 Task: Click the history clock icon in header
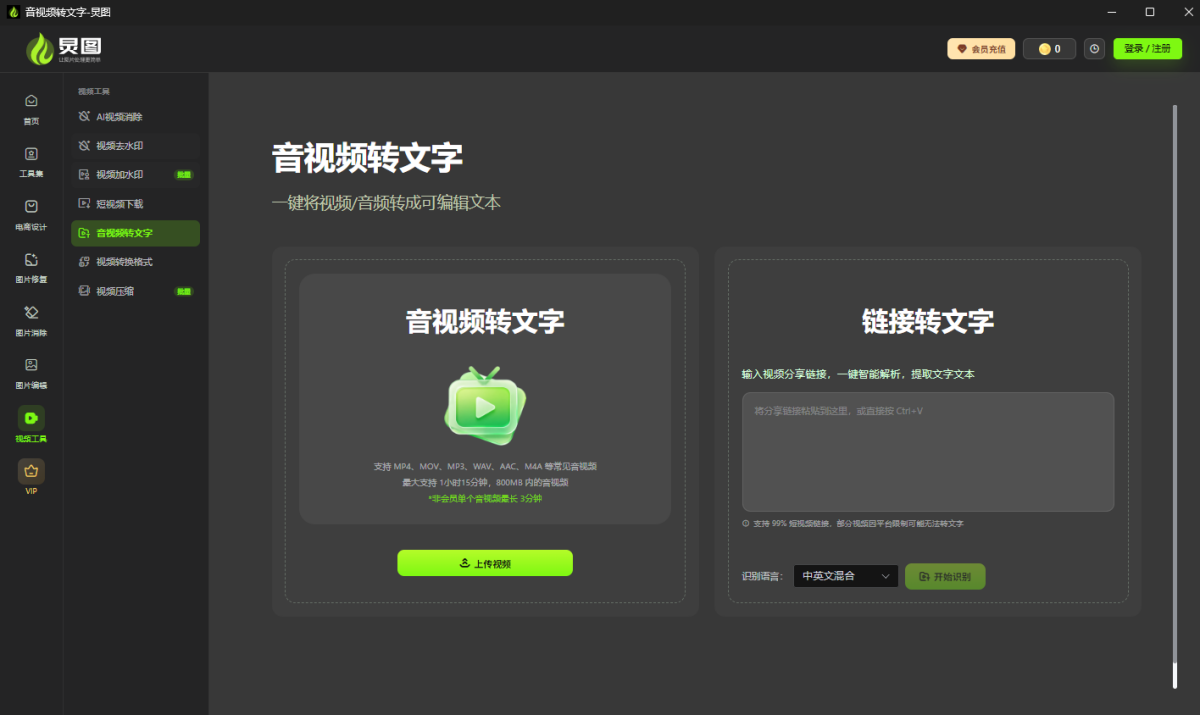click(x=1094, y=49)
